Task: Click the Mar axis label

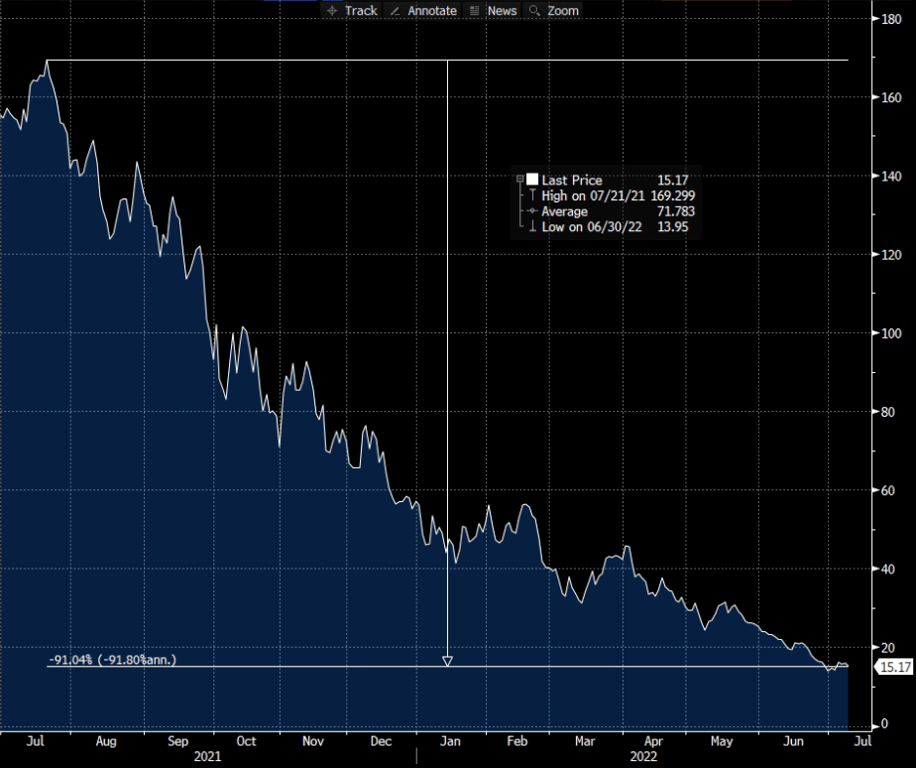Action: (x=585, y=741)
